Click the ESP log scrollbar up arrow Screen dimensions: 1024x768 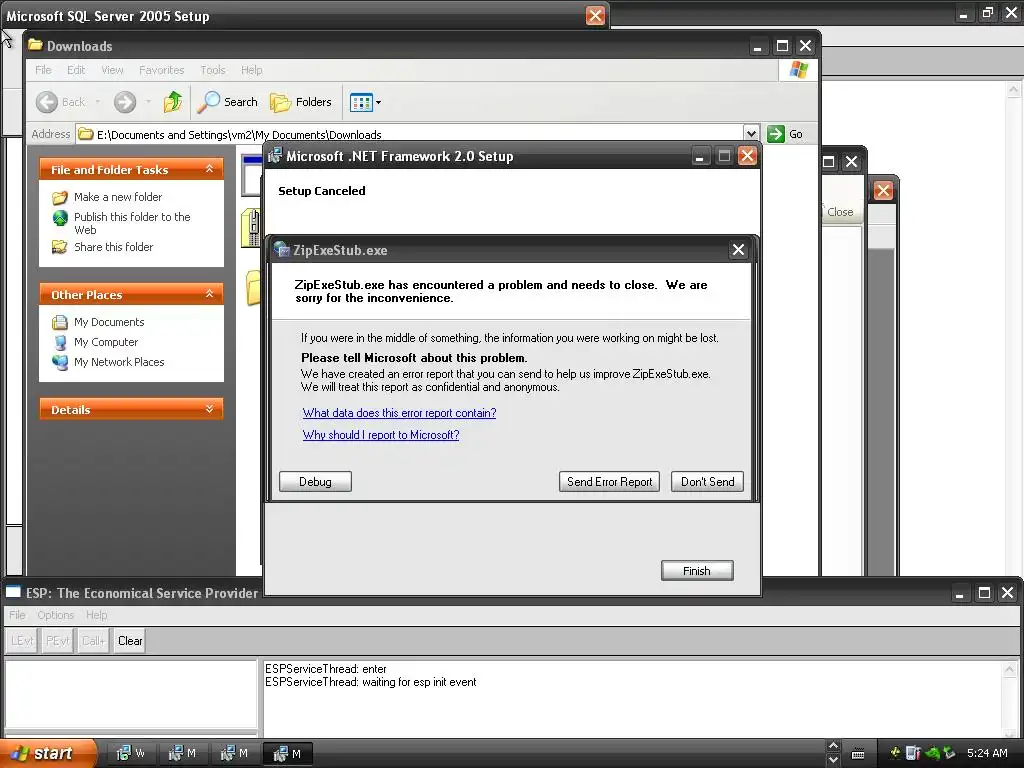(x=1010, y=669)
